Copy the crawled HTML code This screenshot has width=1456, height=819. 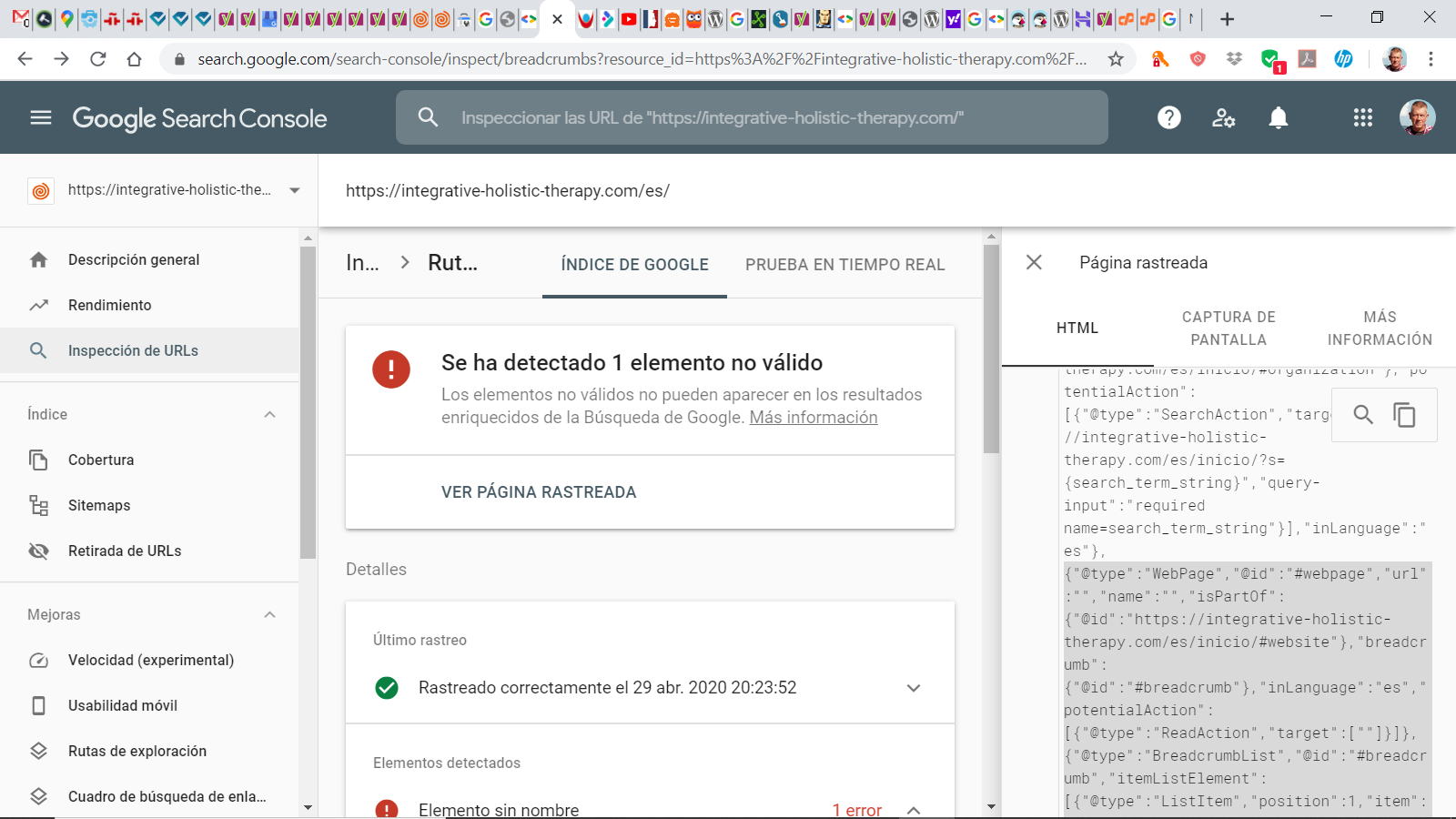pos(1404,415)
